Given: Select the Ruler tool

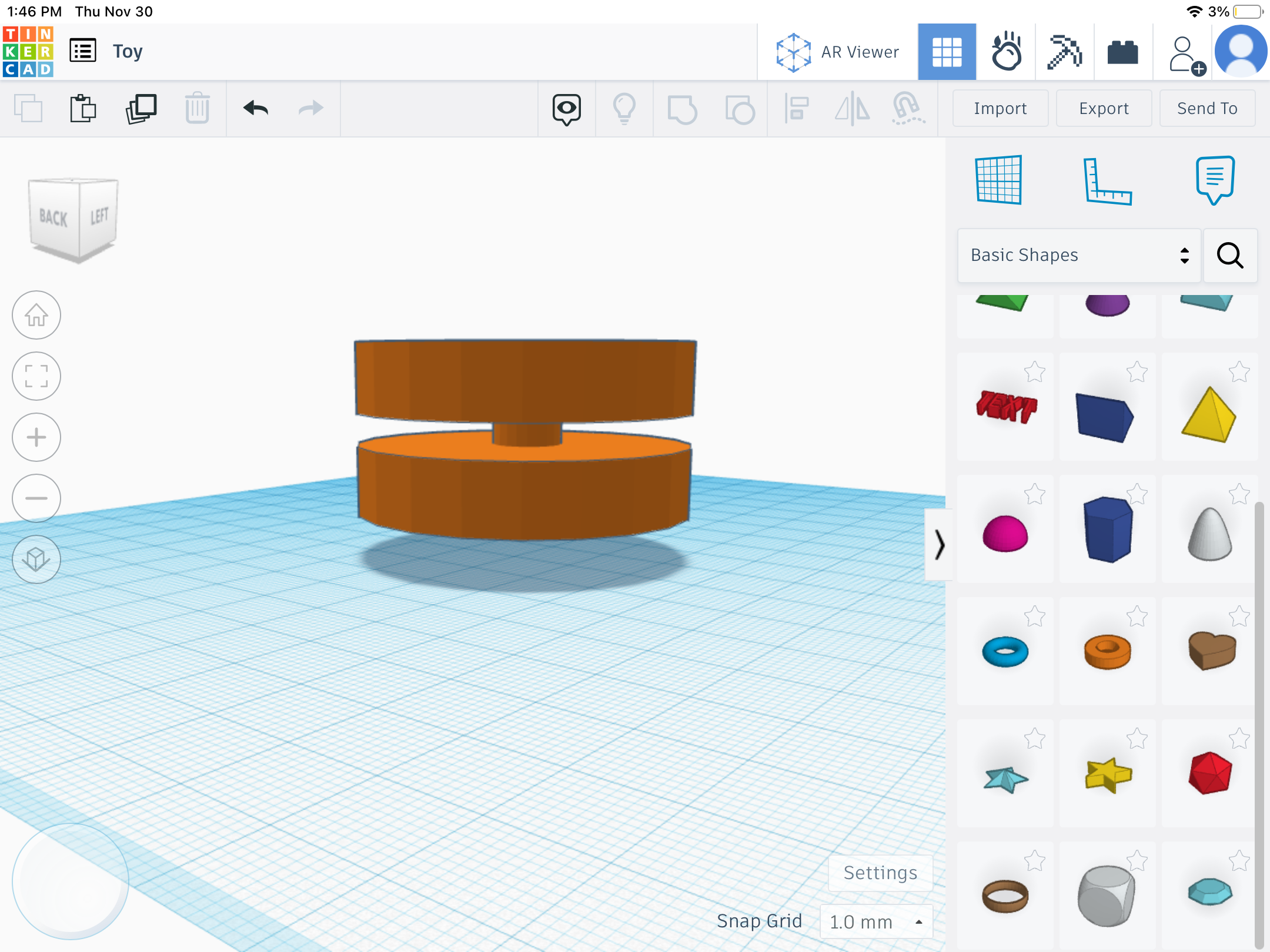Looking at the screenshot, I should point(1107,181).
